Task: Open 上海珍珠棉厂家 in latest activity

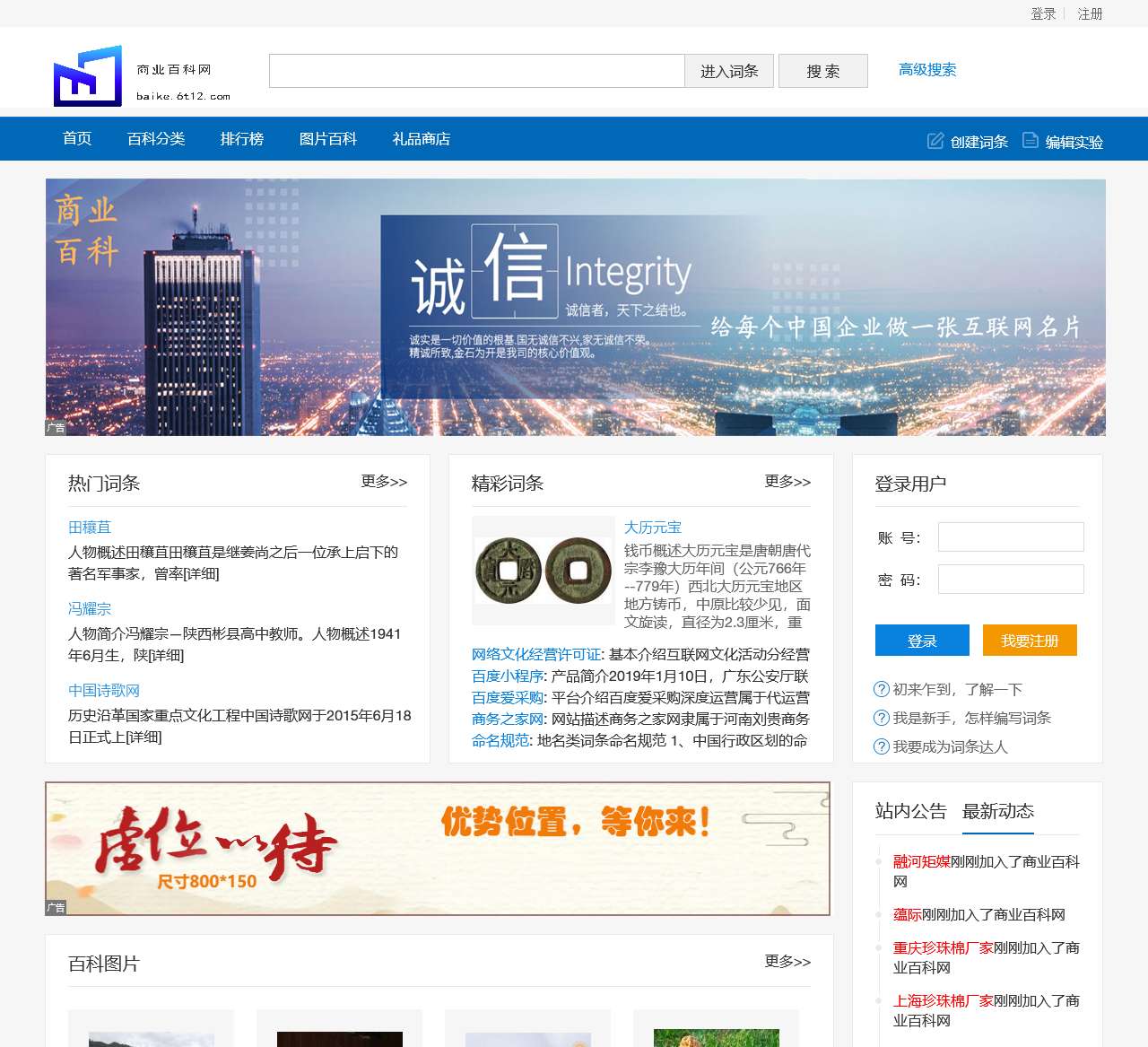Action: pyautogui.click(x=944, y=1000)
